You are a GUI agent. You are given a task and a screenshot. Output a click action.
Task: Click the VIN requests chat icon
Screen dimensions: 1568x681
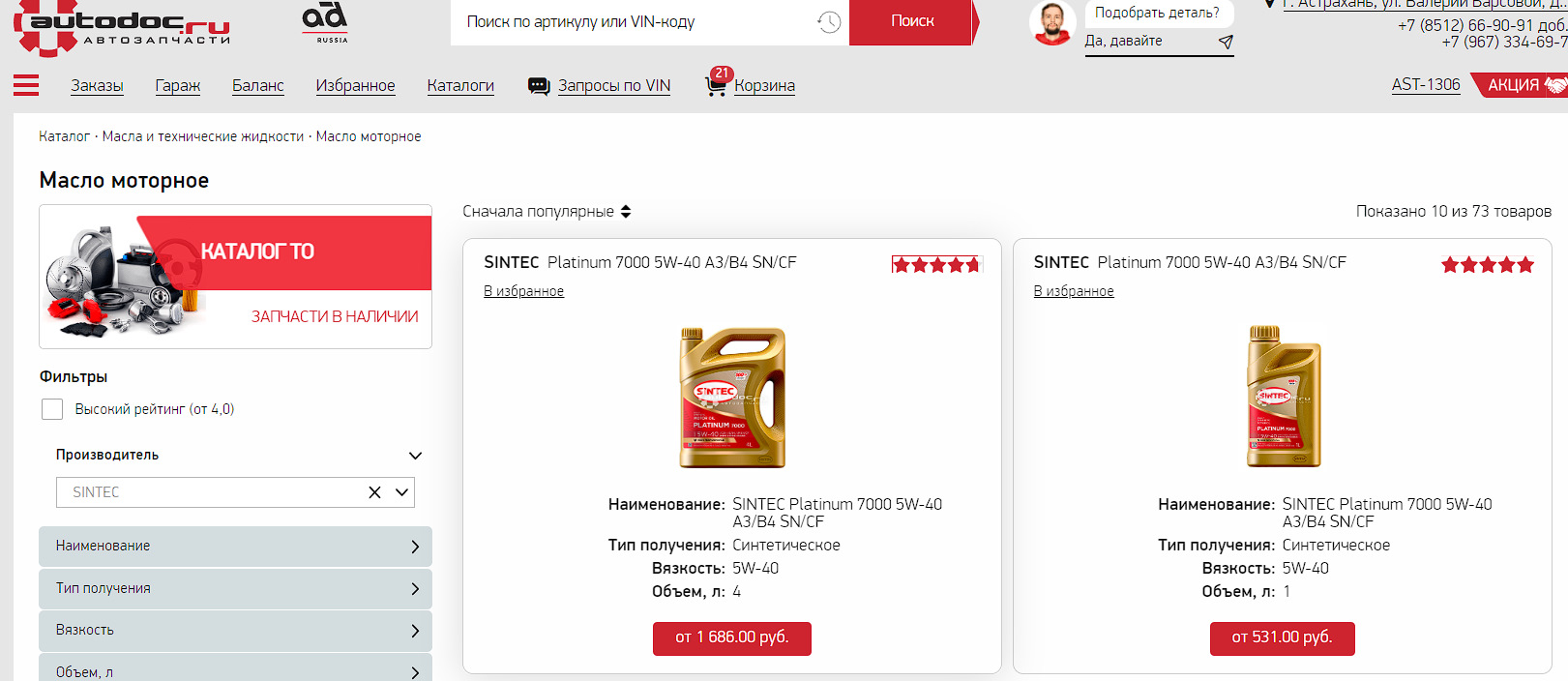pyautogui.click(x=539, y=86)
